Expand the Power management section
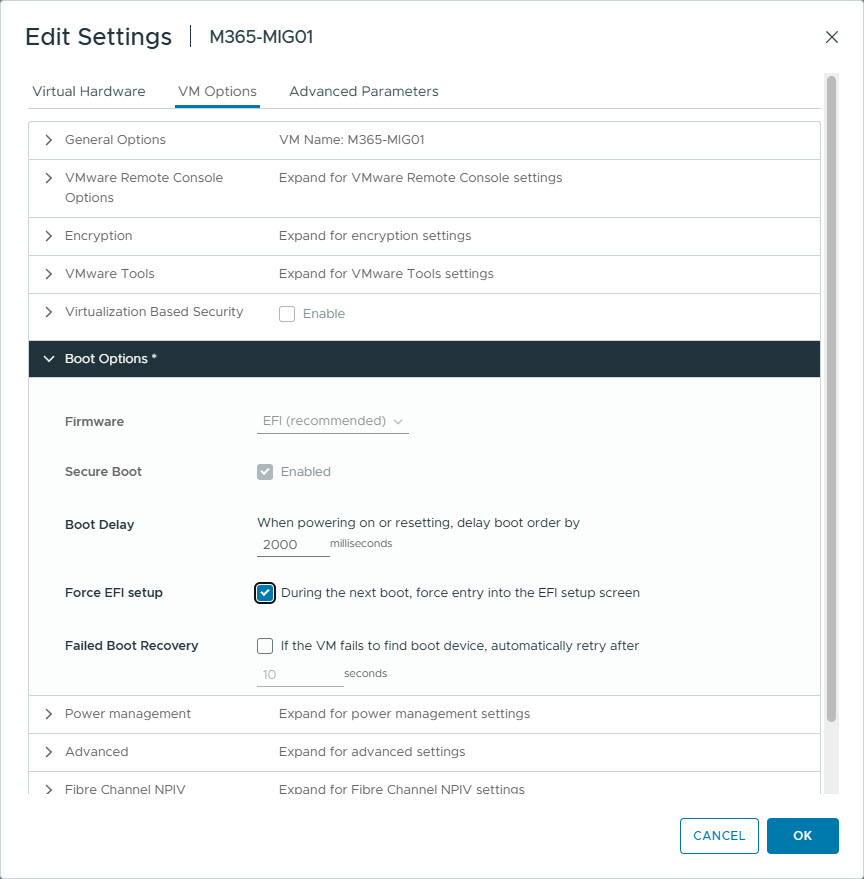 [48, 714]
